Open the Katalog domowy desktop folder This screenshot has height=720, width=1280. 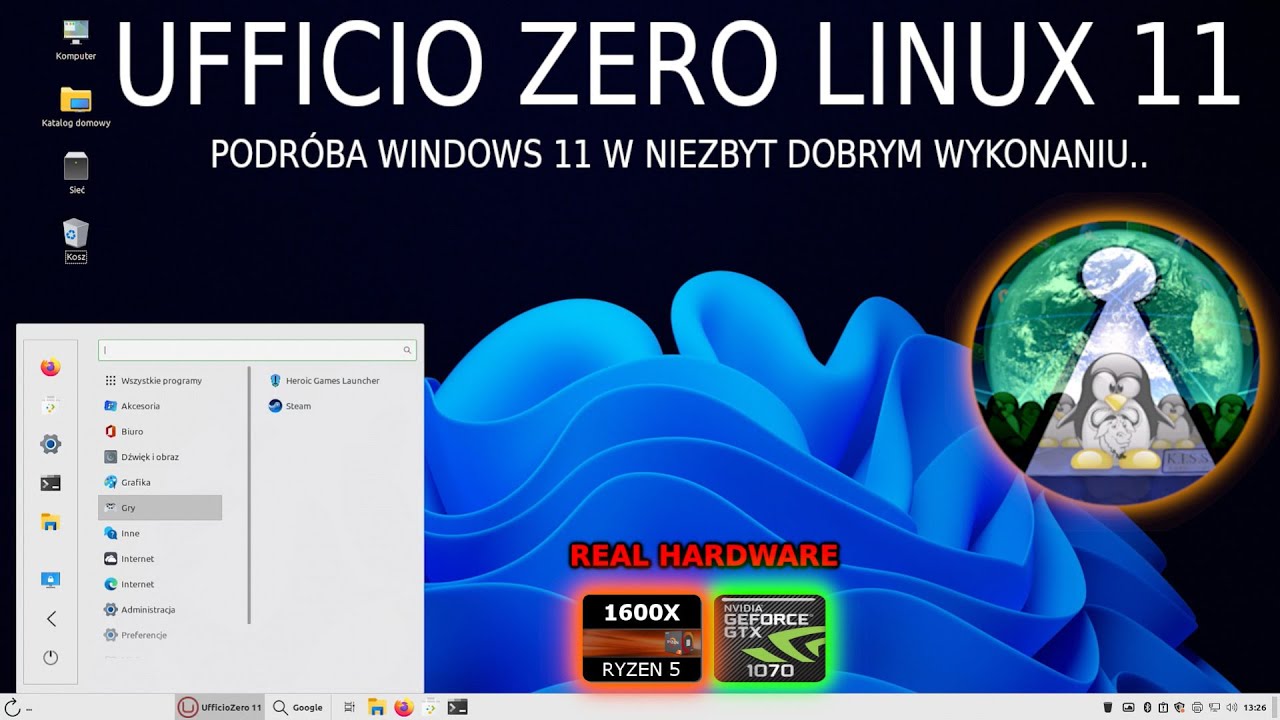76,107
